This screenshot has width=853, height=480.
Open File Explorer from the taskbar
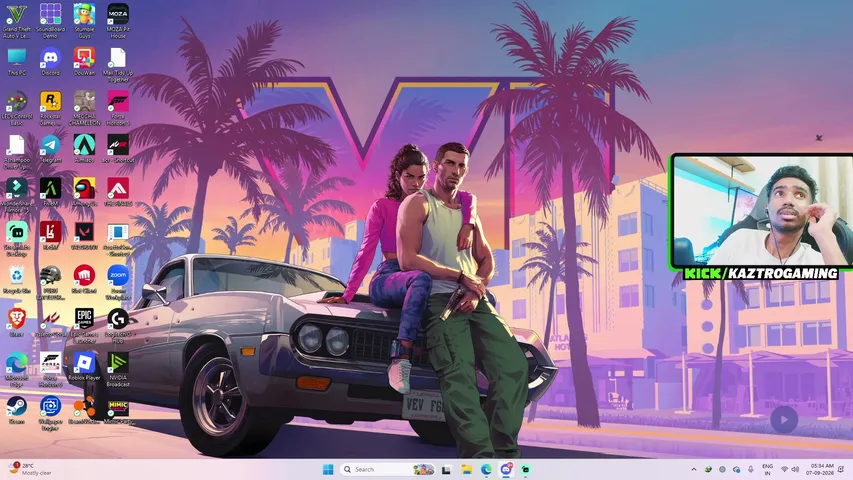pos(466,469)
